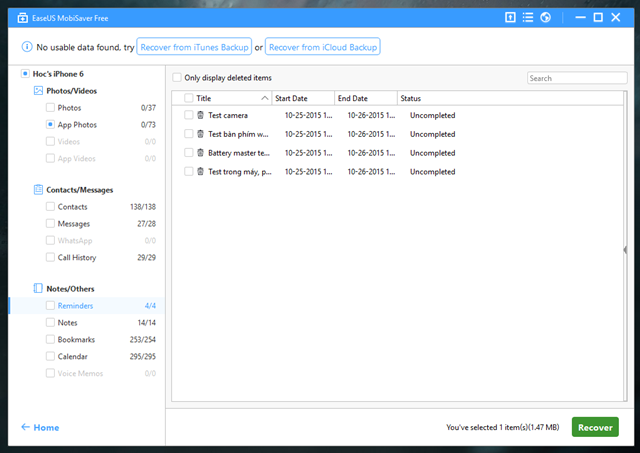Image resolution: width=640 pixels, height=453 pixels.
Task: Open the App Photos category
Action: (77, 124)
